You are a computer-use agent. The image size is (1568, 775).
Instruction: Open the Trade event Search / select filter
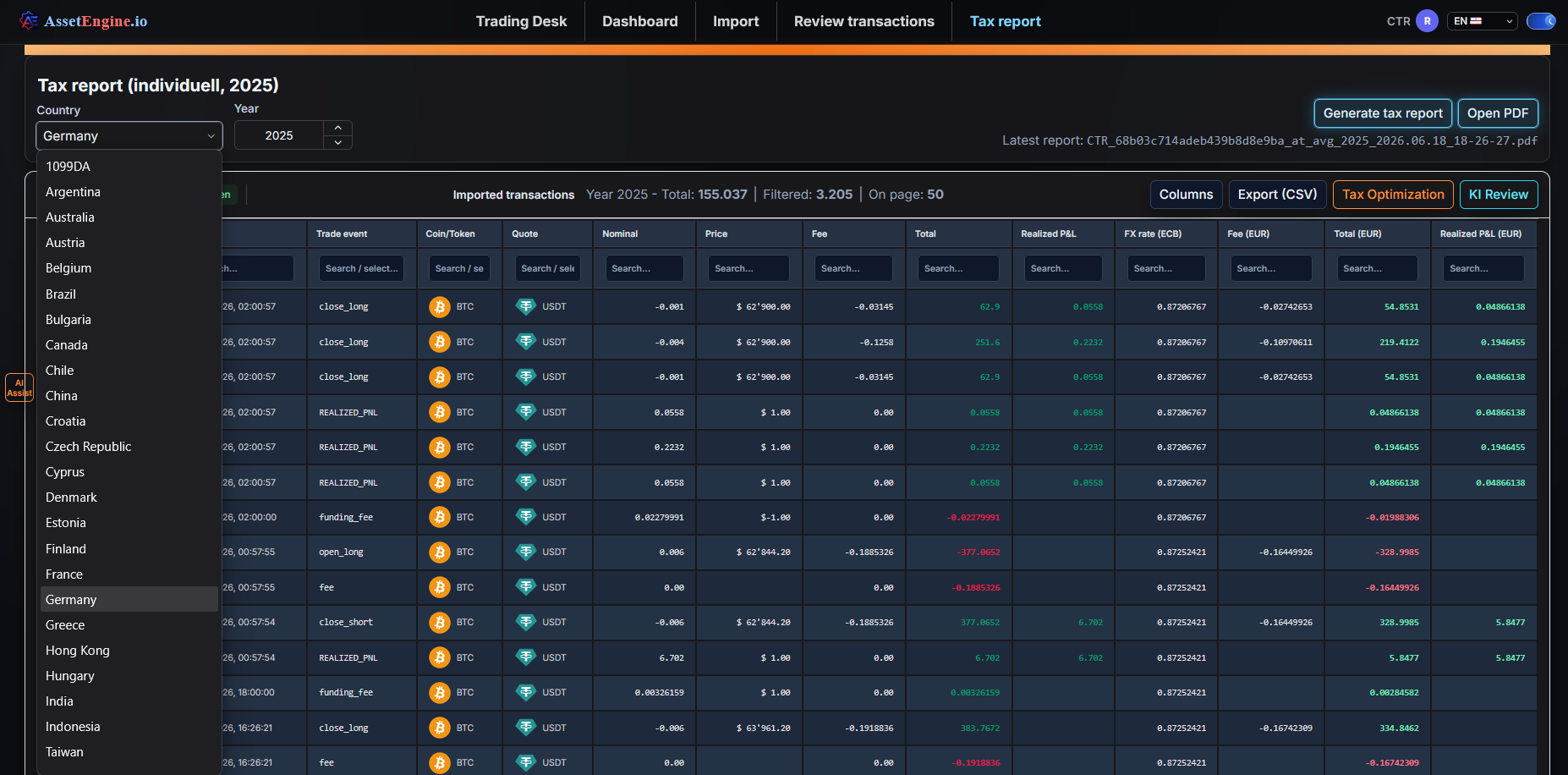tap(361, 268)
